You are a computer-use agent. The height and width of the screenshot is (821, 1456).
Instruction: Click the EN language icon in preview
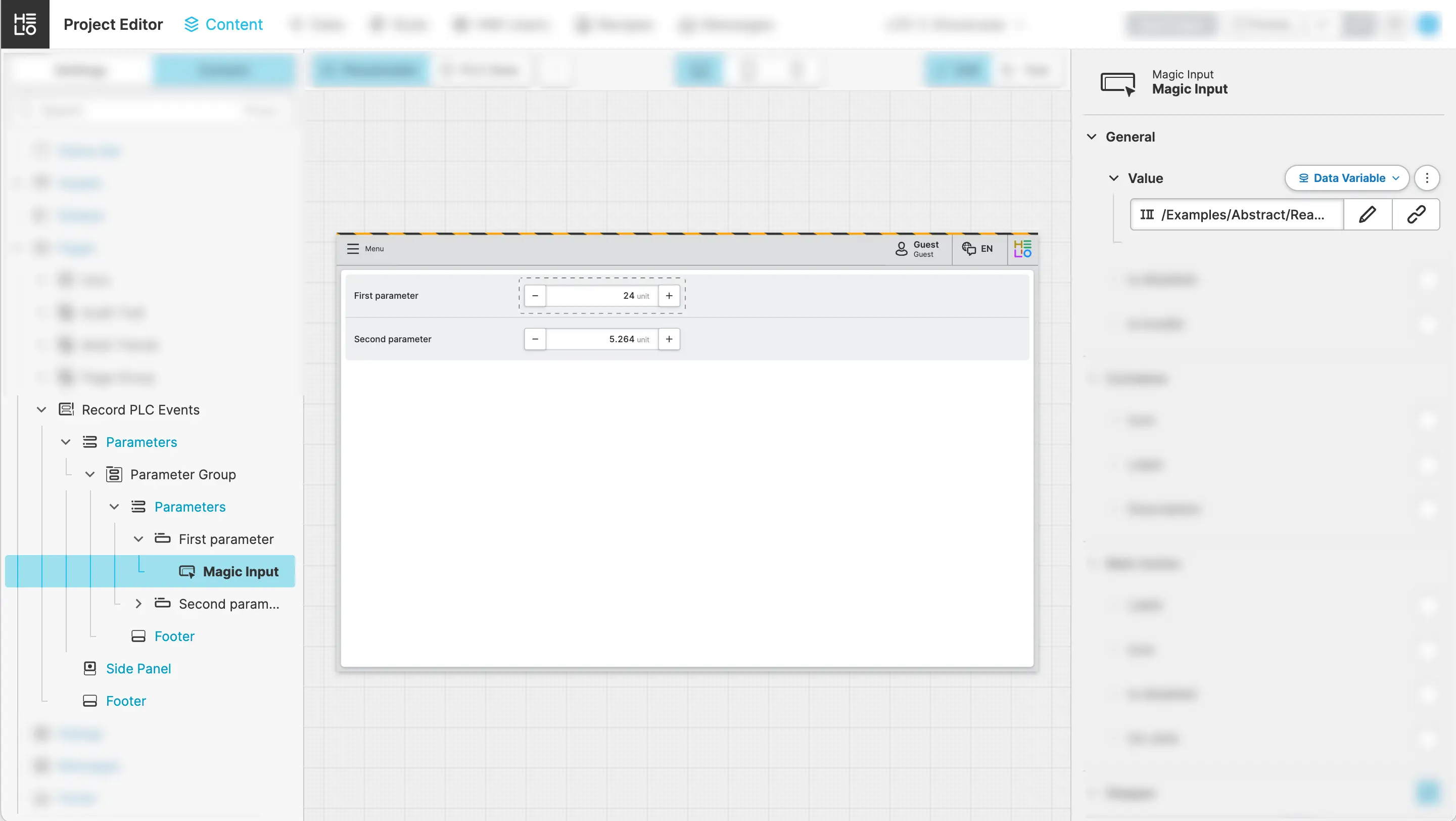coord(969,249)
